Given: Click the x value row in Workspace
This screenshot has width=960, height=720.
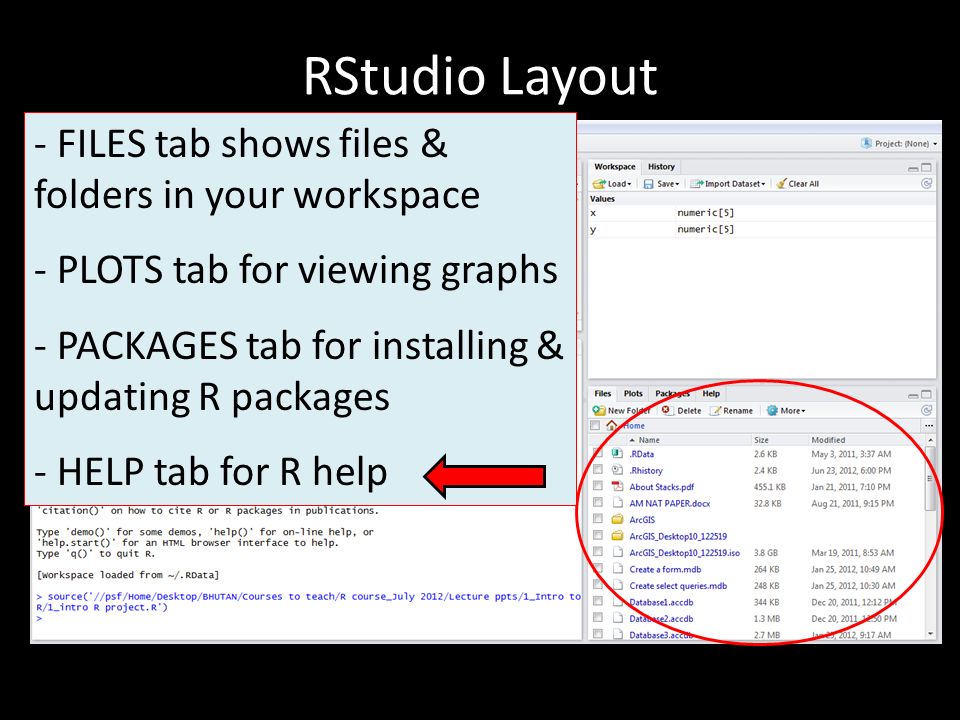Looking at the screenshot, I should pos(762,213).
